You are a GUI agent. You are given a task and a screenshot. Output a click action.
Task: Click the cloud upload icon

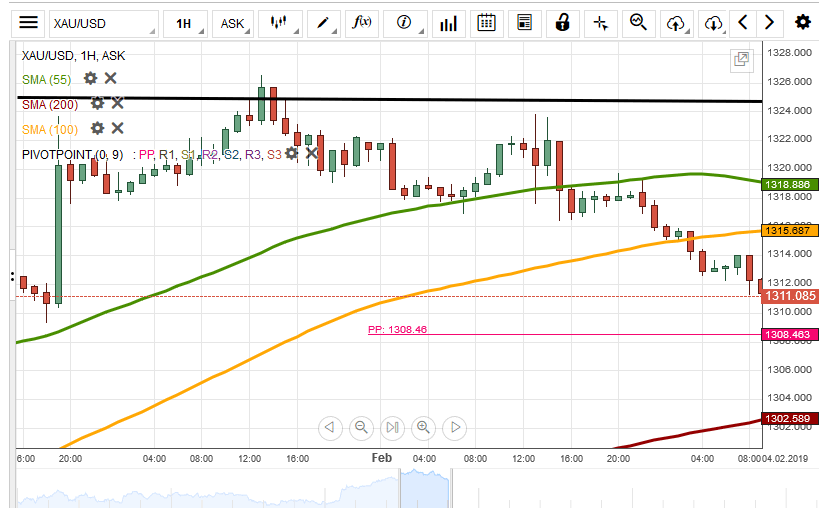(677, 22)
